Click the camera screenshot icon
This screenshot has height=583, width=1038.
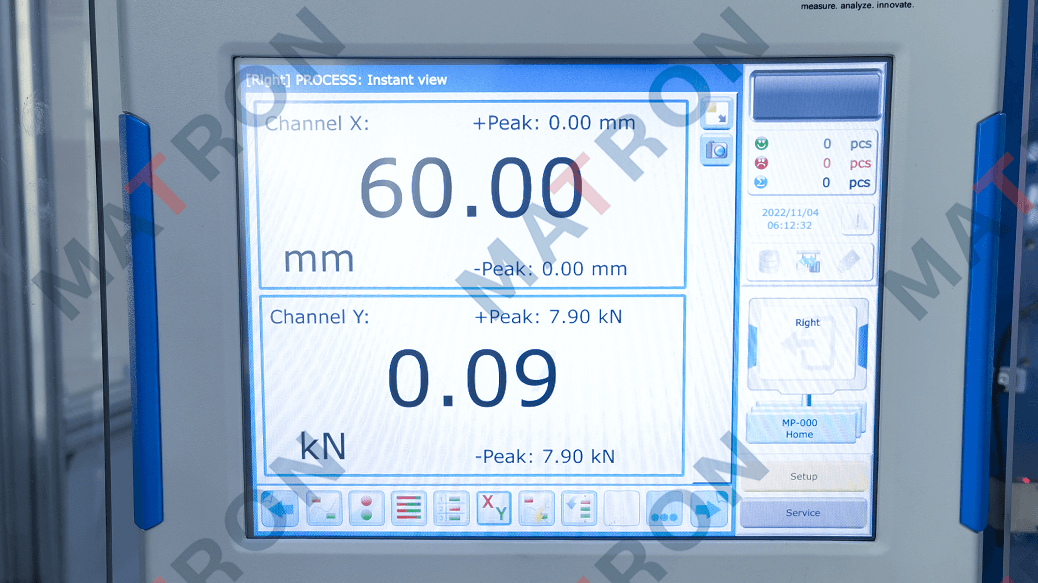716,151
